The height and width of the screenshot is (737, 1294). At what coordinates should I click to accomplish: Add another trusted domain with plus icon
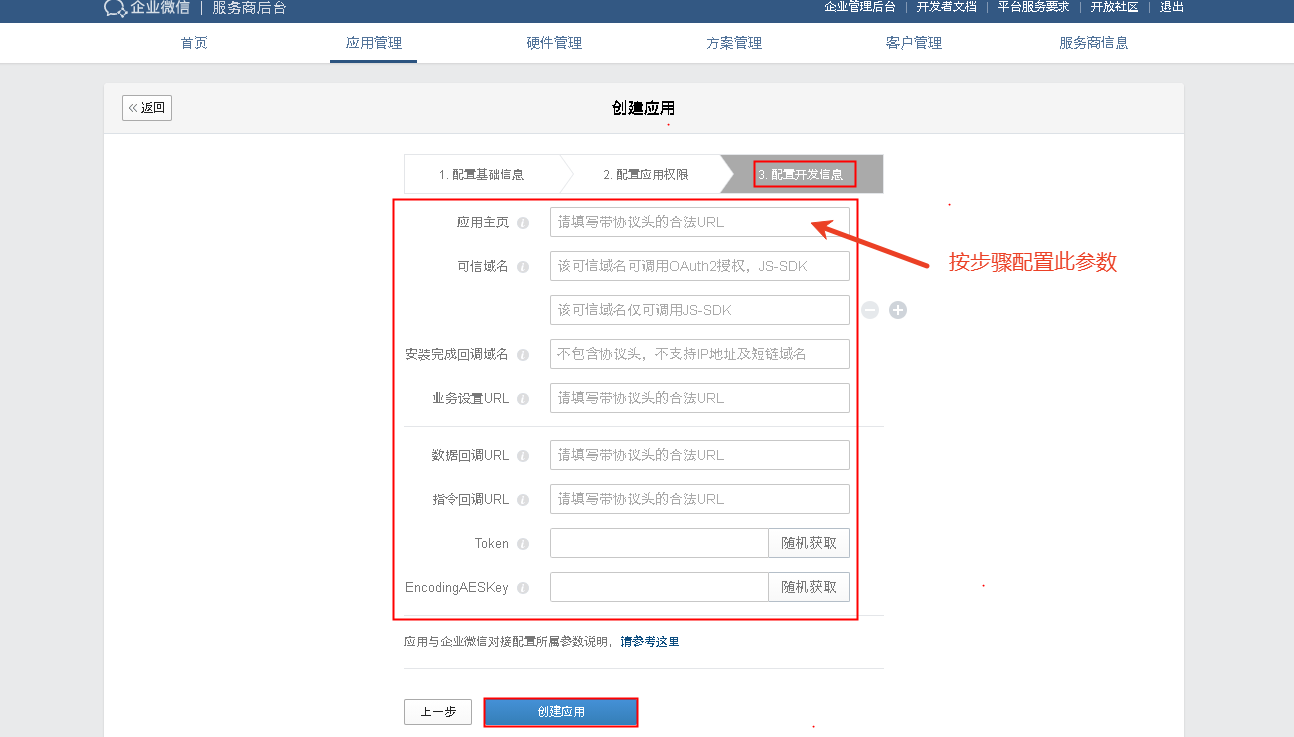[898, 310]
